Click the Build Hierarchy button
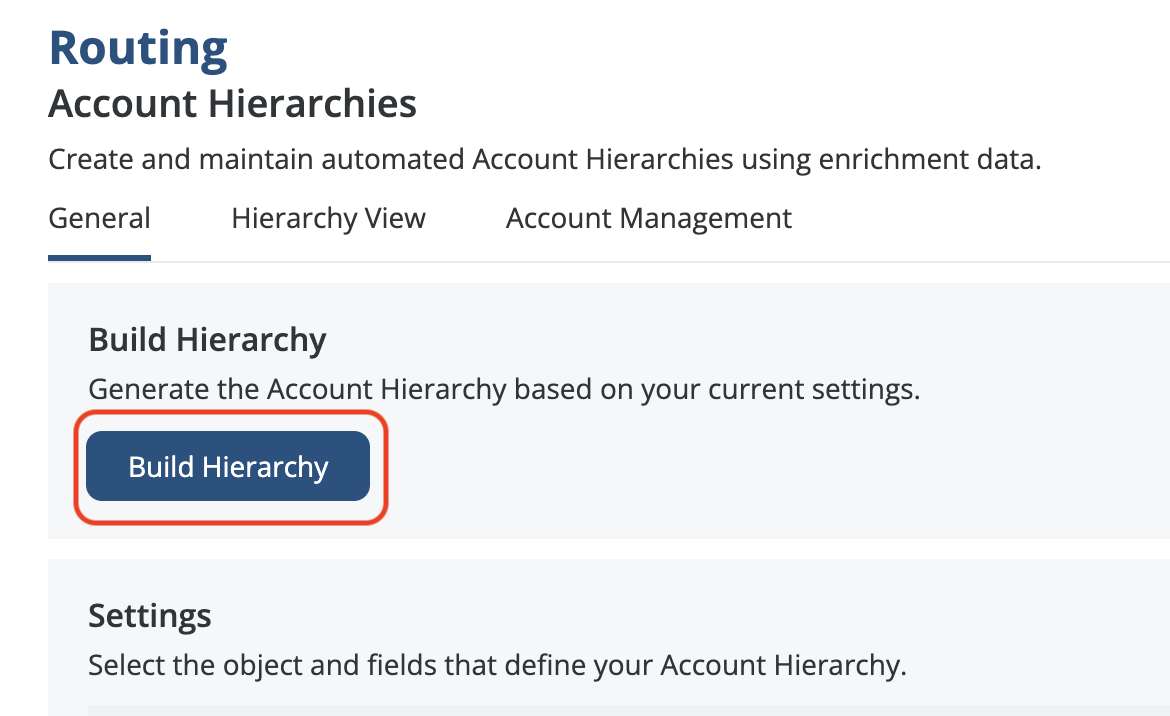 click(x=228, y=466)
